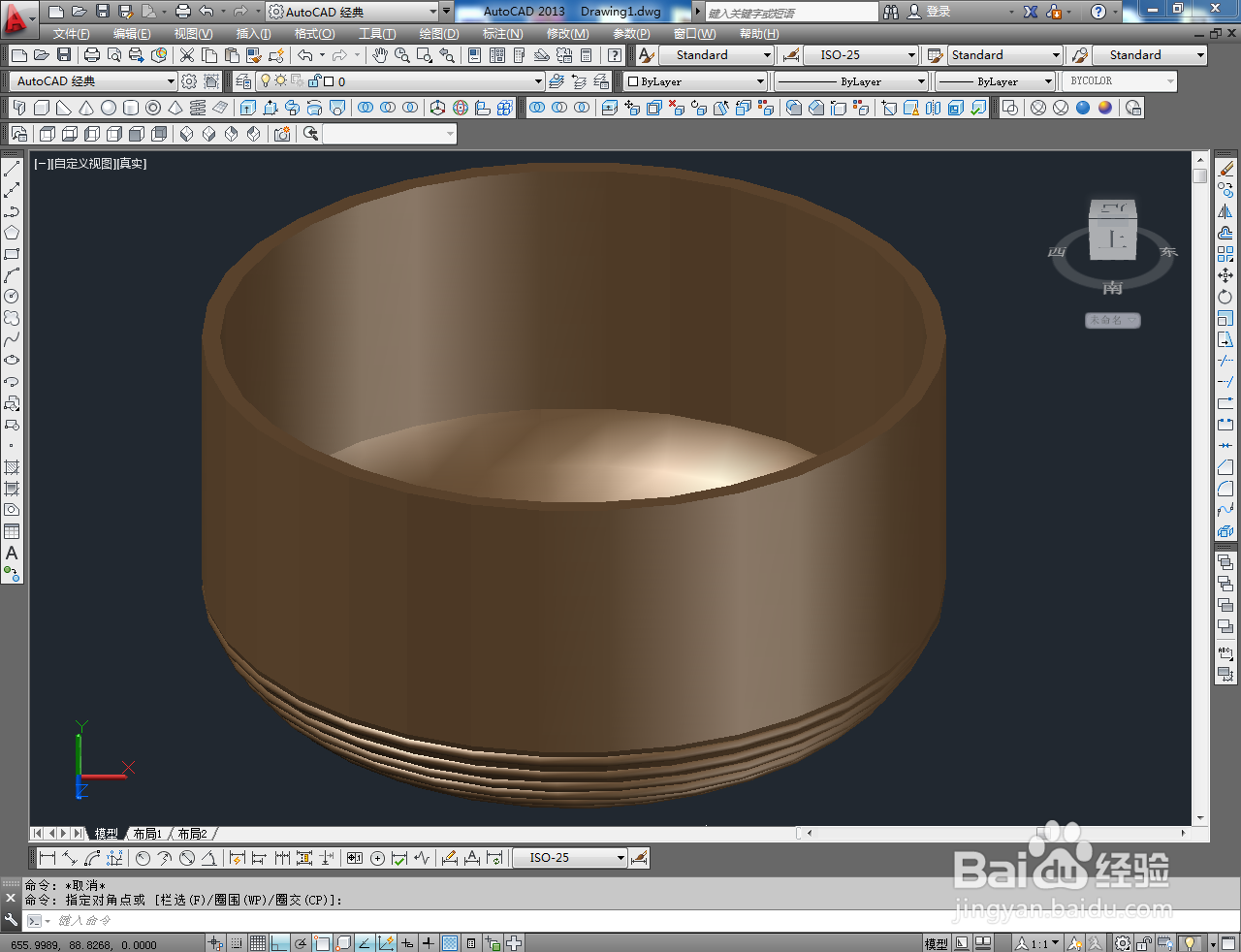Click the Plot printer icon in standard toolbar

pos(92,55)
